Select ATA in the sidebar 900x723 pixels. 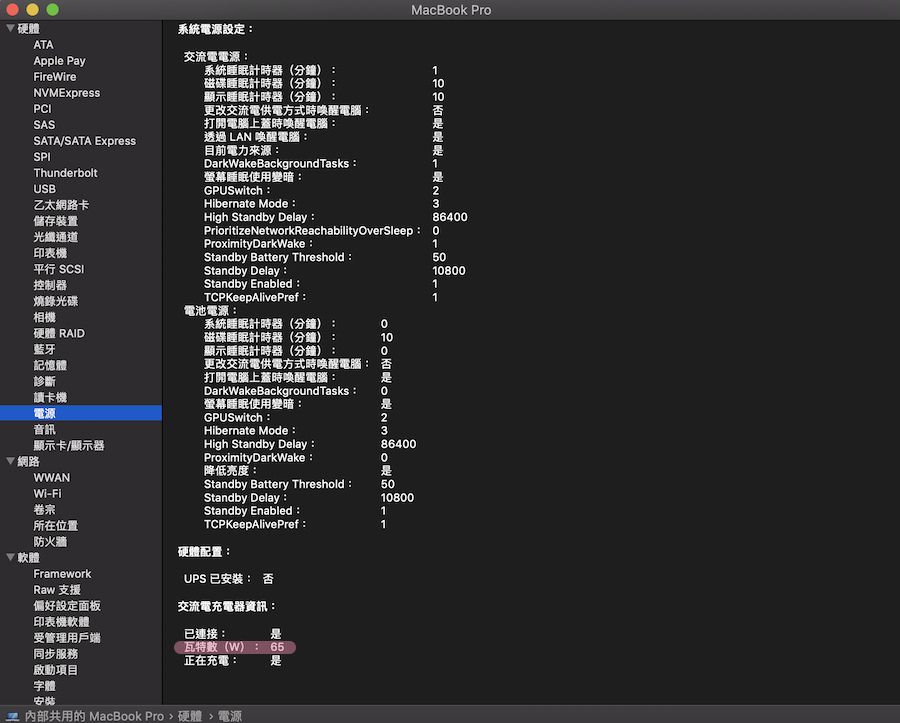pos(44,45)
